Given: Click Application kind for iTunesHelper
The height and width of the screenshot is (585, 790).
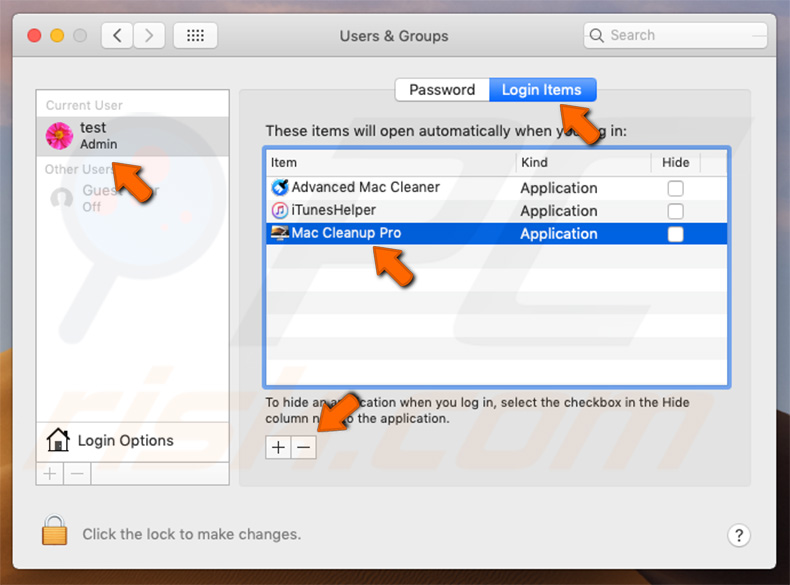Looking at the screenshot, I should click(x=559, y=211).
